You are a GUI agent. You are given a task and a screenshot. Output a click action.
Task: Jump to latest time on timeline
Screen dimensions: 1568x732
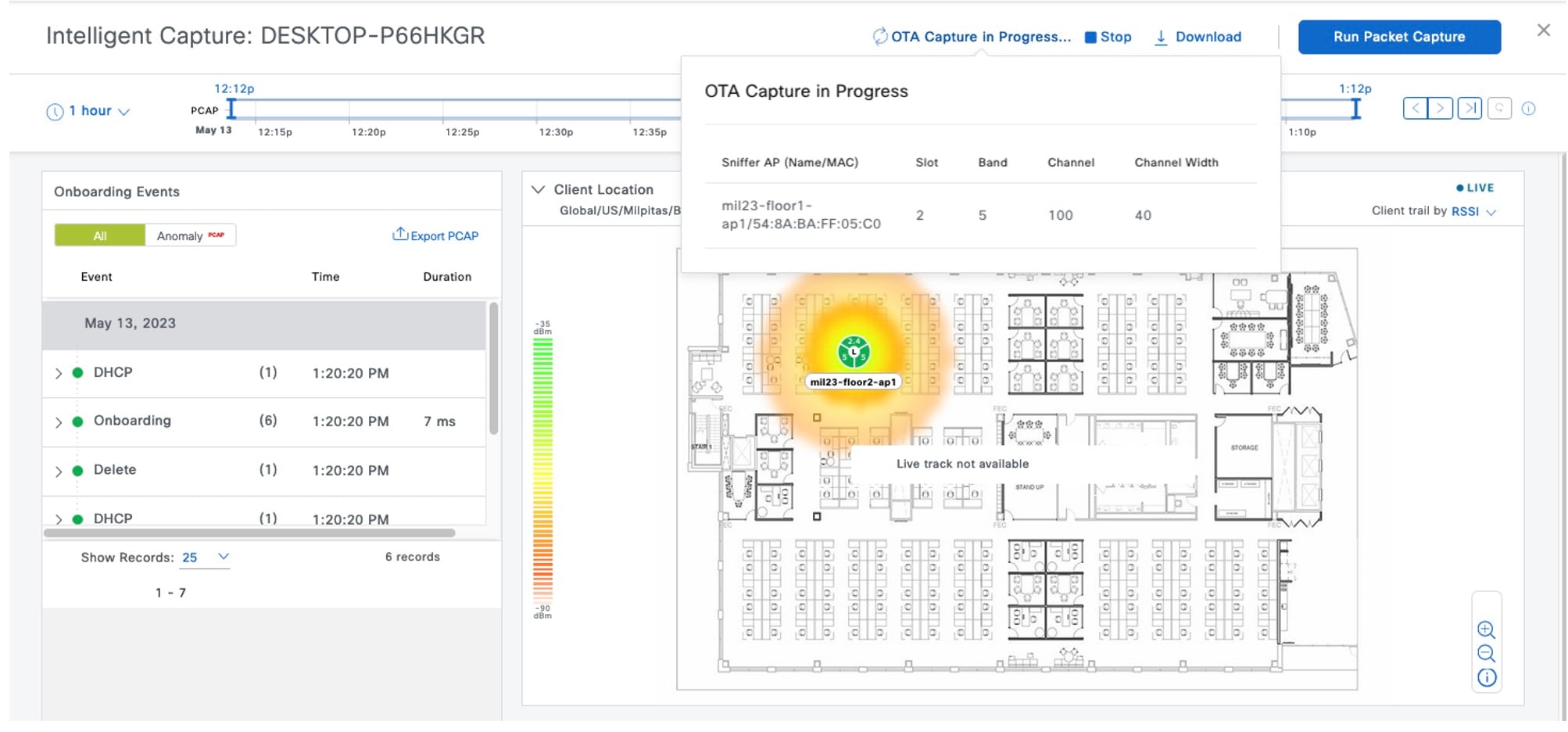point(1470,109)
